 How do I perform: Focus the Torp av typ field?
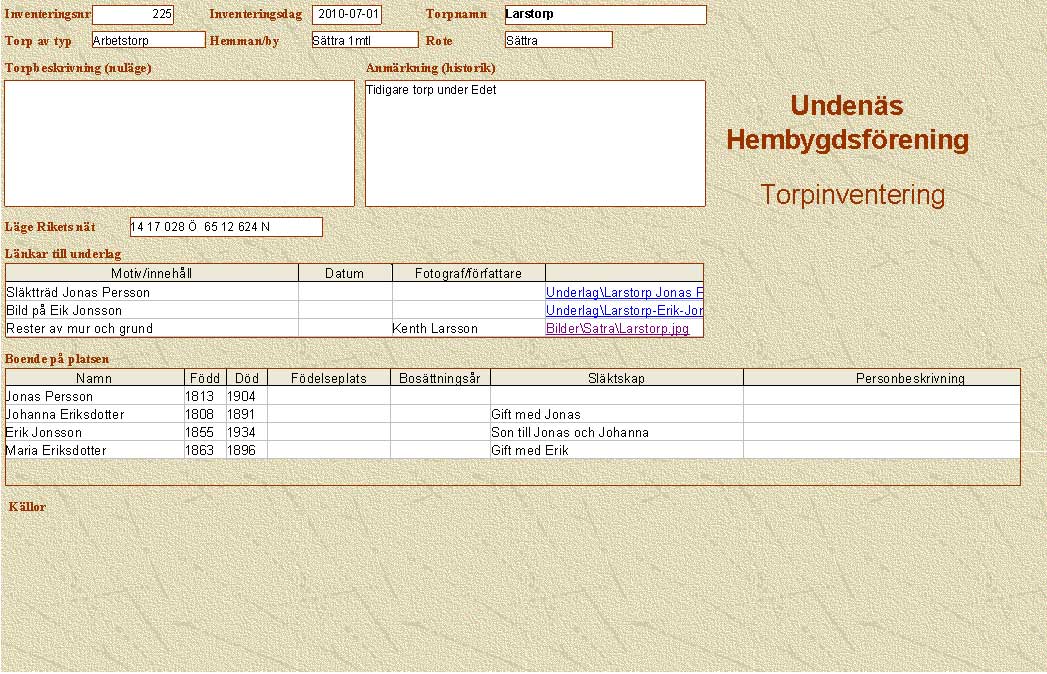click(148, 40)
